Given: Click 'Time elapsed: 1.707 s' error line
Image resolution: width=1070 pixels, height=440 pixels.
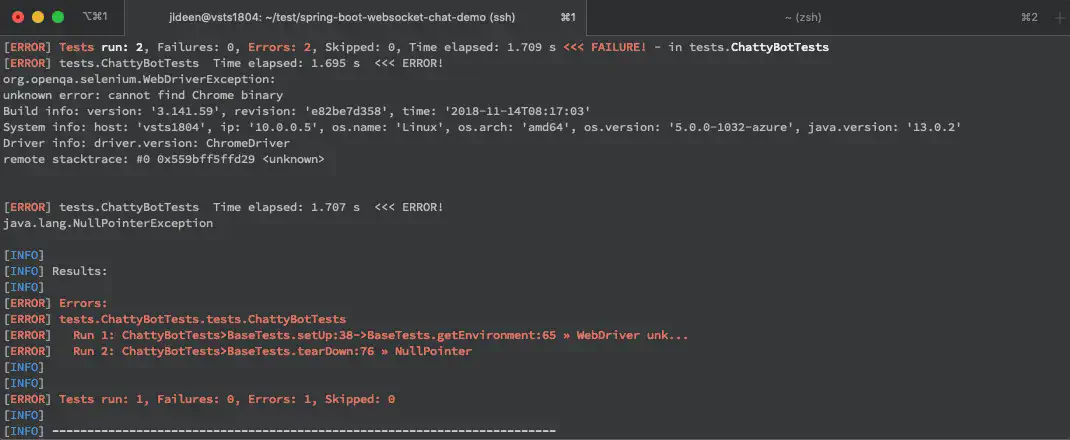Looking at the screenshot, I should tap(223, 207).
